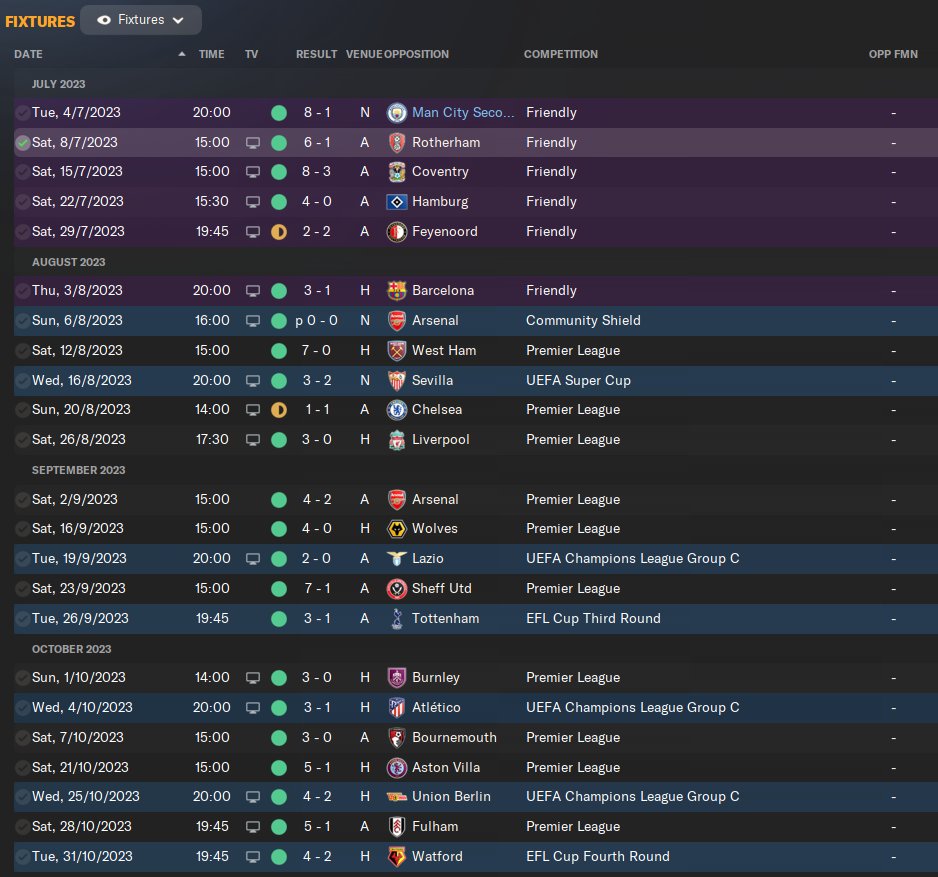Click the Barcelona club badge
This screenshot has height=877, width=938.
(x=397, y=291)
